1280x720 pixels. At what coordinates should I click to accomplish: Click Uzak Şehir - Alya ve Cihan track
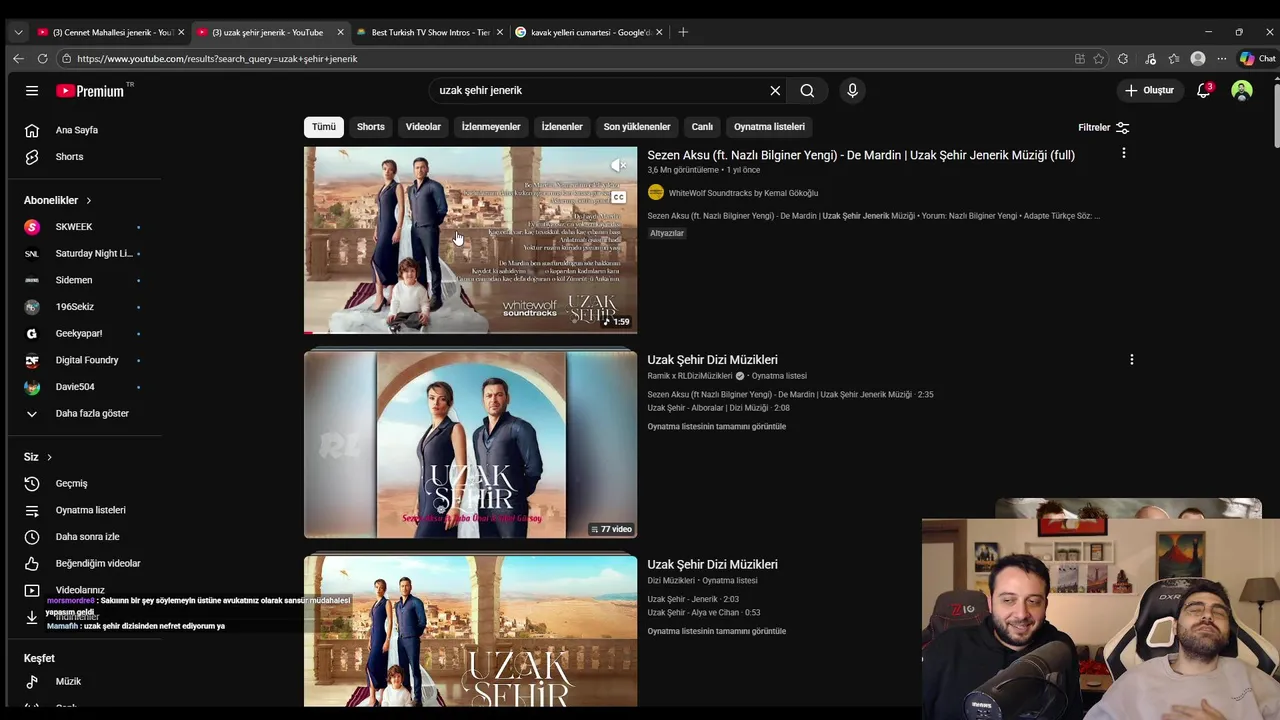click(703, 613)
